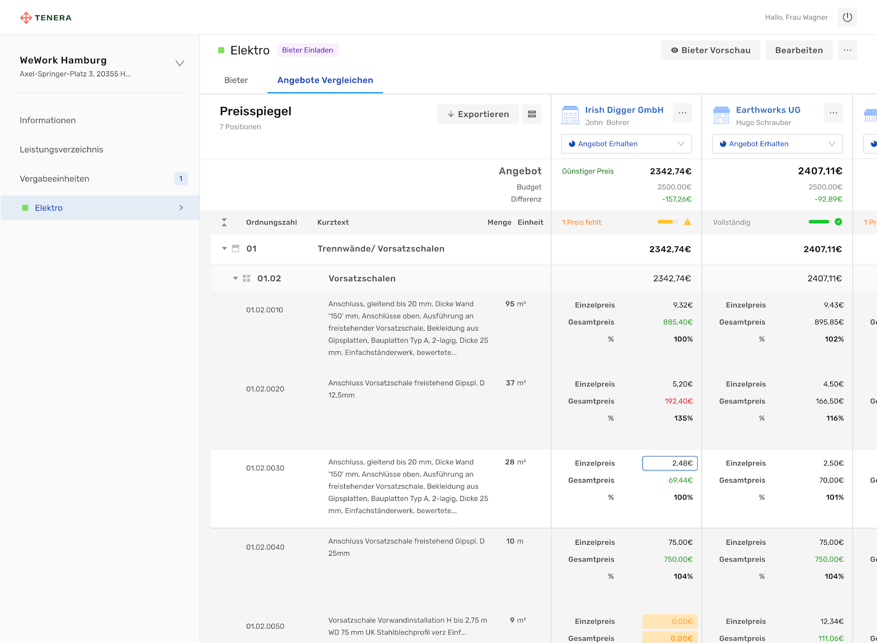This screenshot has height=643, width=877.
Task: Click Earthworks UG company icon
Action: [722, 115]
